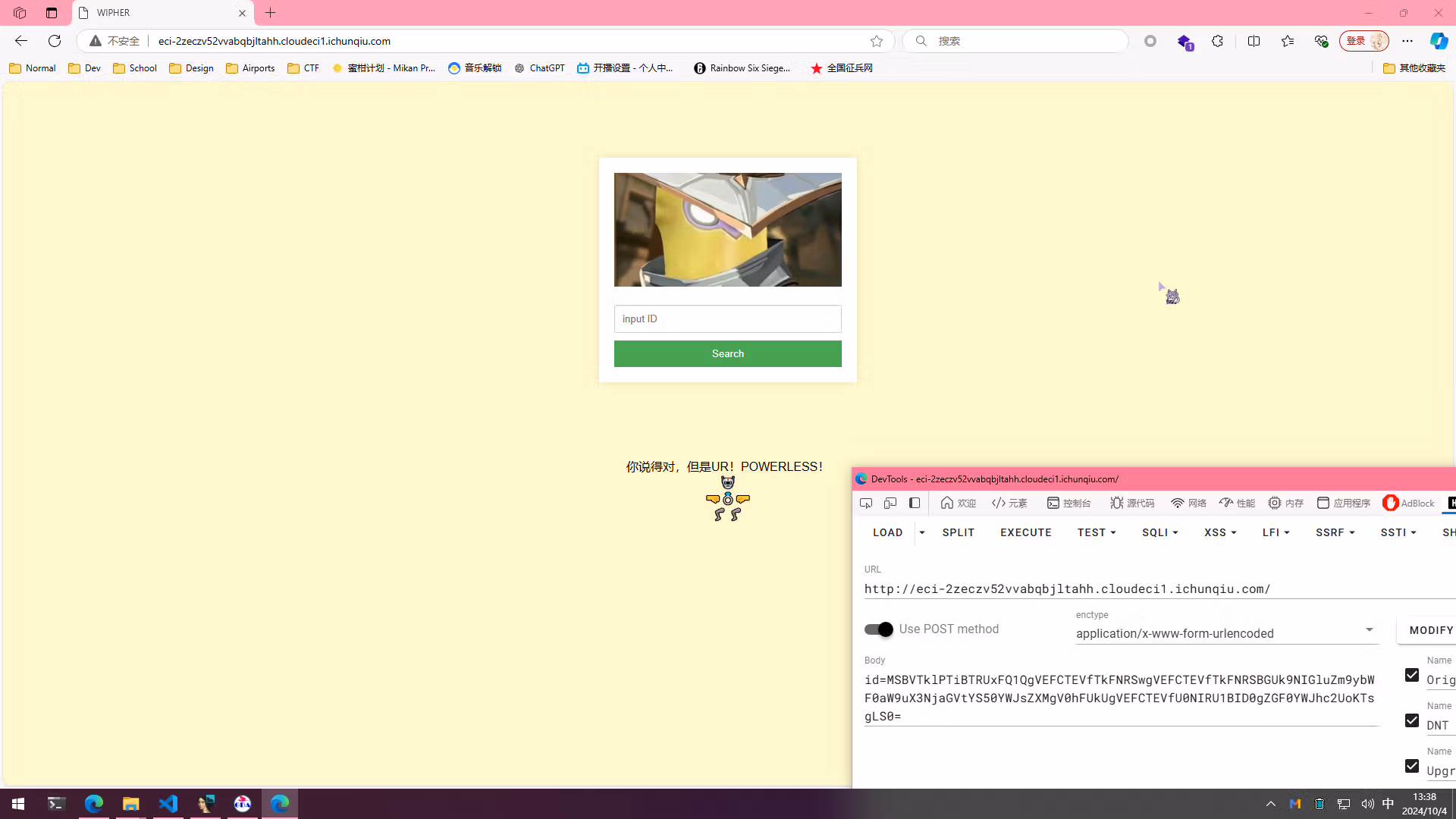Open Visual Studio Code from taskbar
Screen dimensions: 1456x819
(168, 804)
